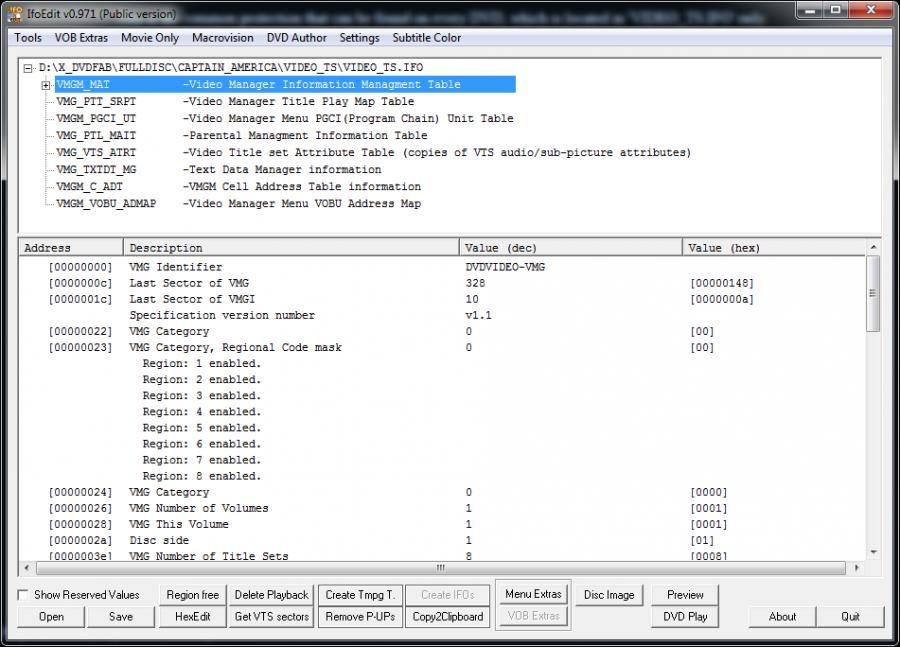
Task: Collapse the VIDEO_TS.IFO root node
Action: pos(28,68)
